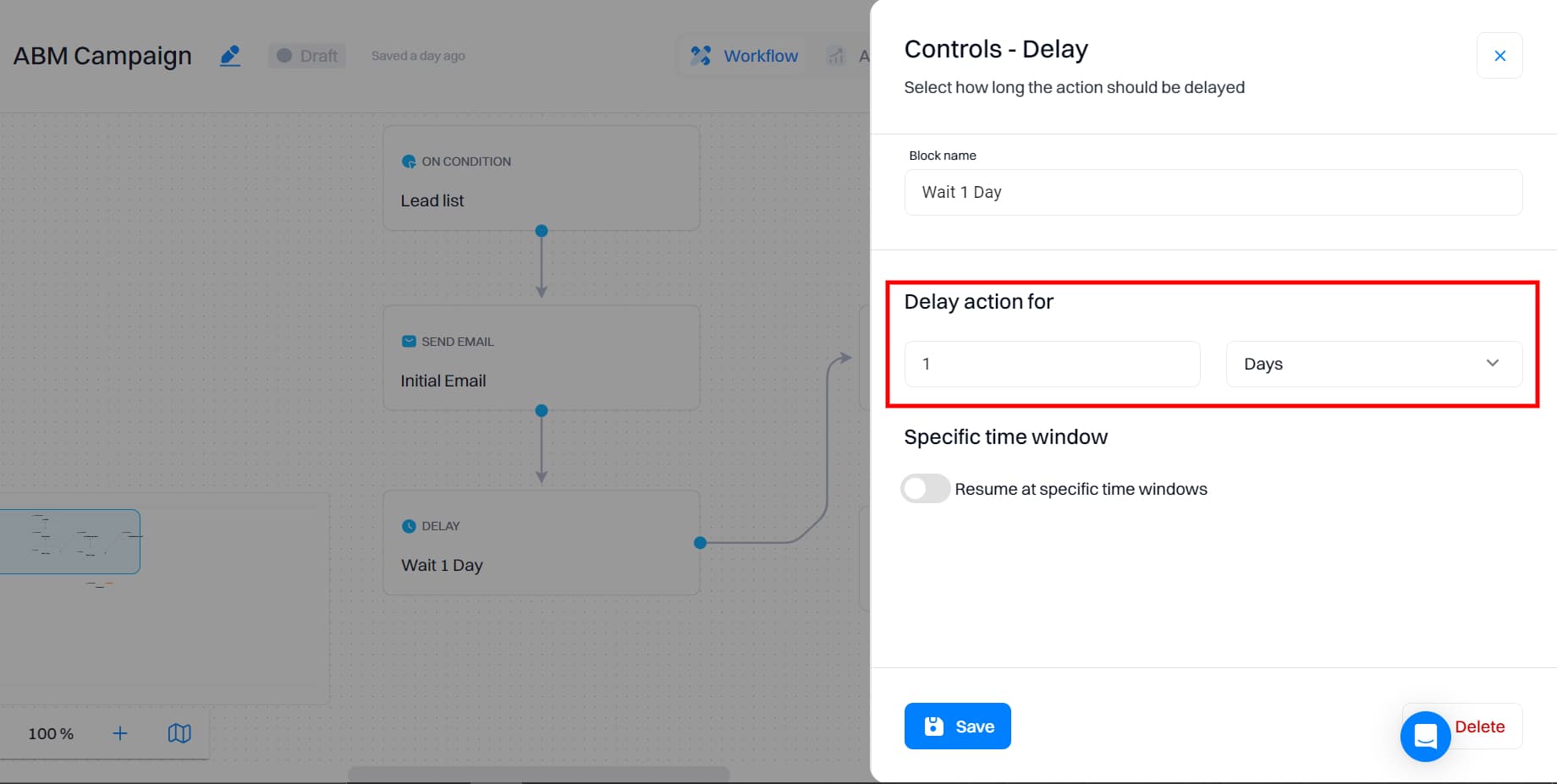Screen dimensions: 1557x784
Task: Click the Draft status badge
Action: 306,55
